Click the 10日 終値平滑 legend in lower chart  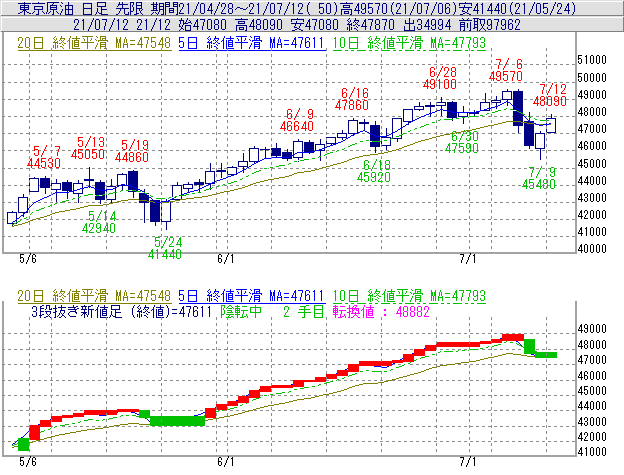409,296
